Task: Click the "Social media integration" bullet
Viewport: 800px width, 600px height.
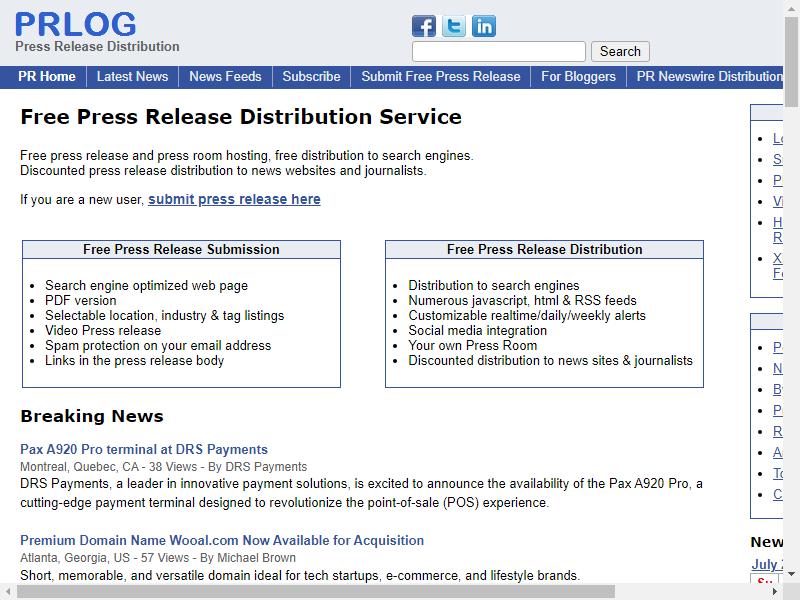Action: point(478,331)
